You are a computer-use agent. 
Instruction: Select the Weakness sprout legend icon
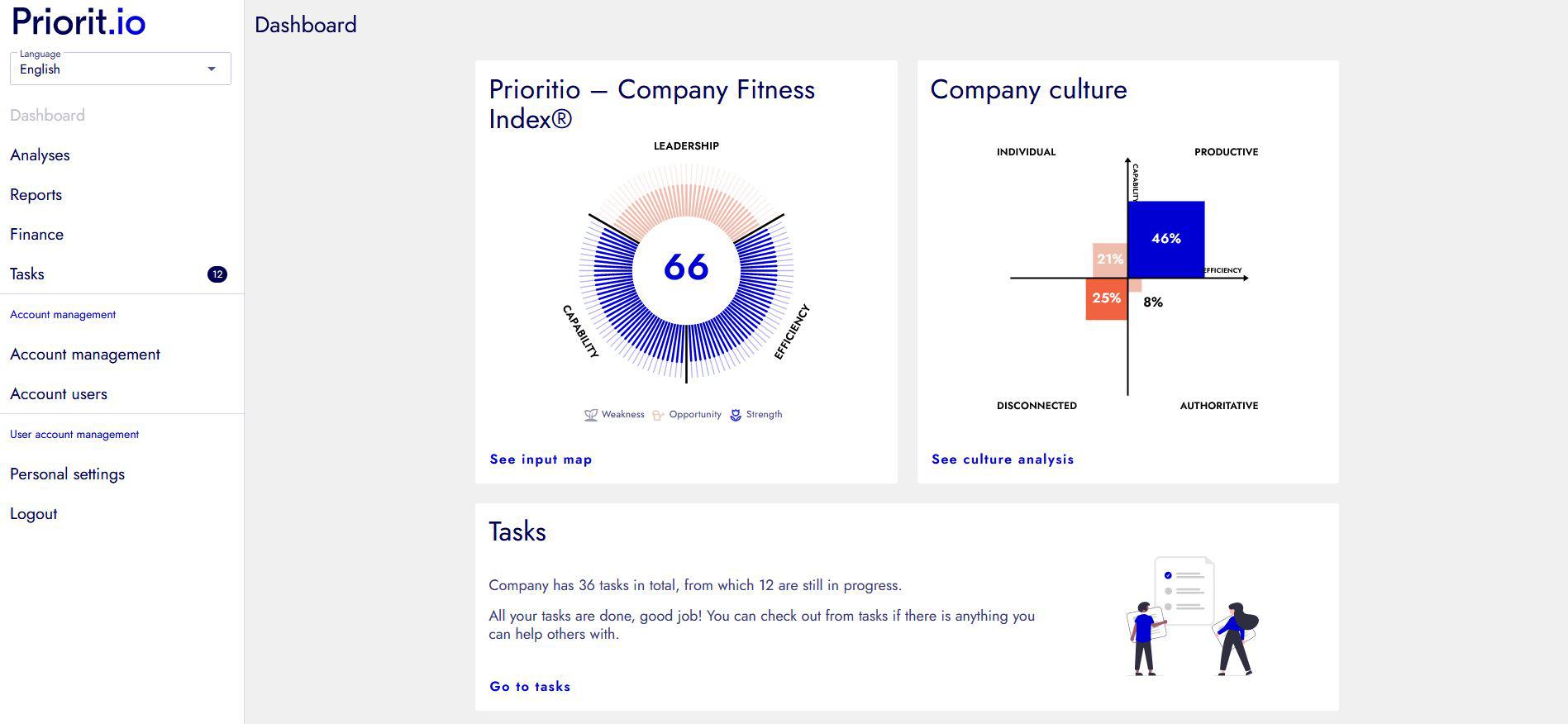point(590,414)
